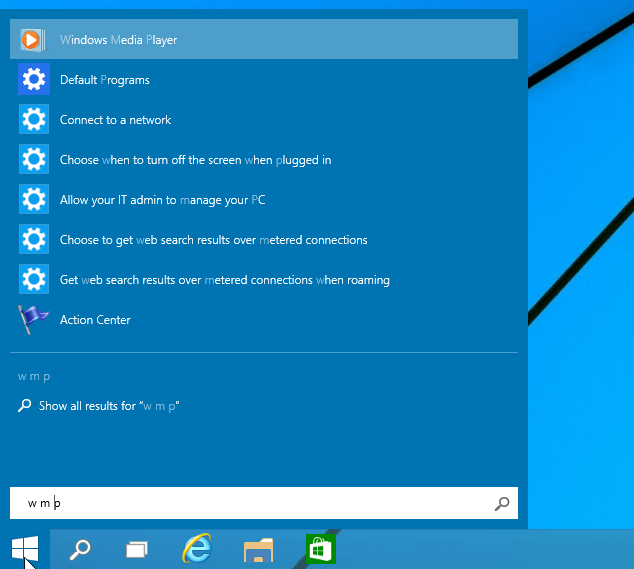634x569 pixels.
Task: Click the Windows Media Player icon
Action: point(33,40)
